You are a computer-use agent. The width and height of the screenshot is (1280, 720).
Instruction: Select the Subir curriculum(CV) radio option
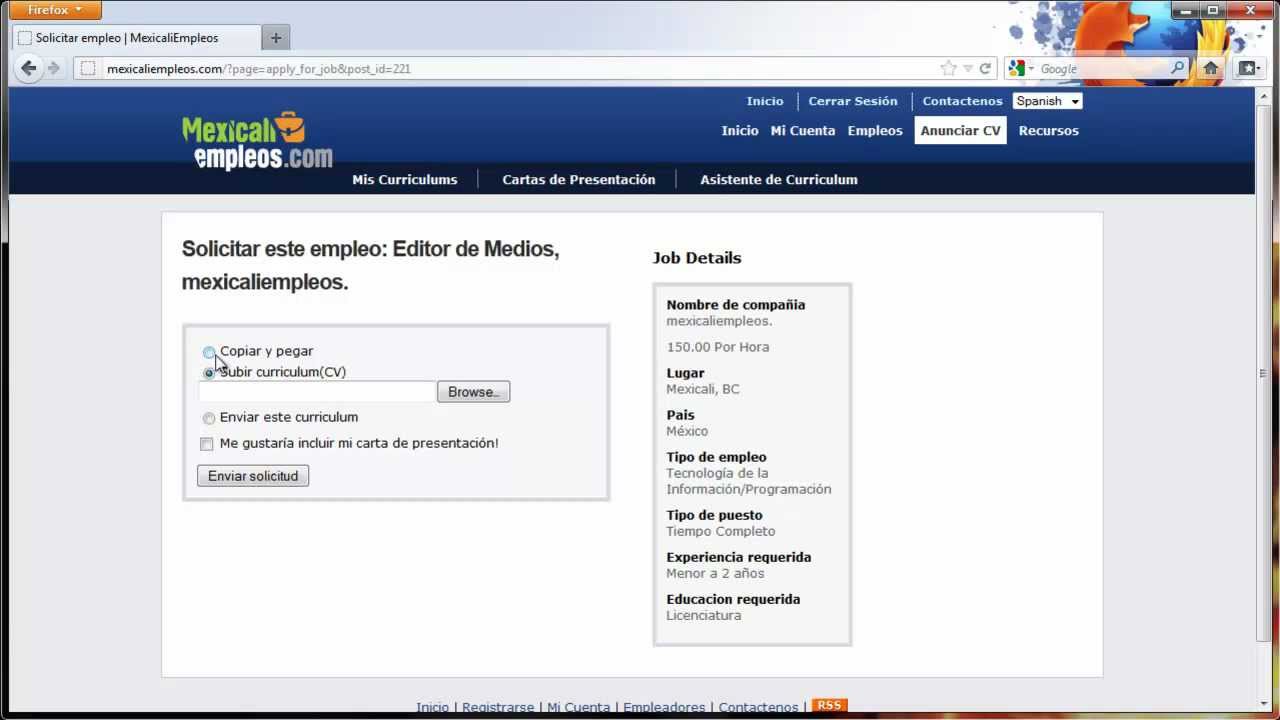209,373
